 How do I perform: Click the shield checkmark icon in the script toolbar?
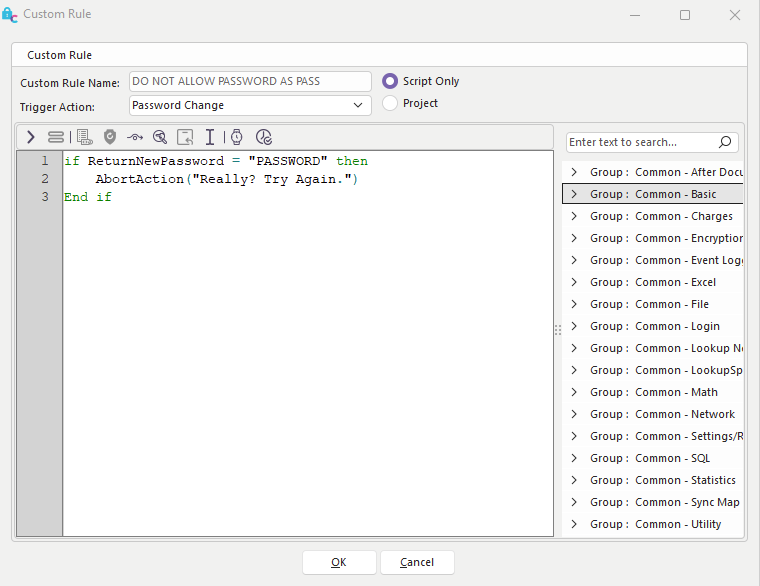(110, 137)
